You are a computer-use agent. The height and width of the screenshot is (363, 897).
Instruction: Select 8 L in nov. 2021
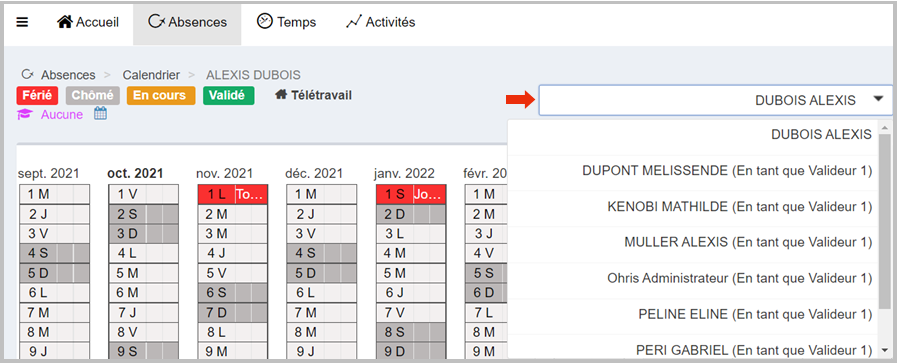[x=233, y=332]
